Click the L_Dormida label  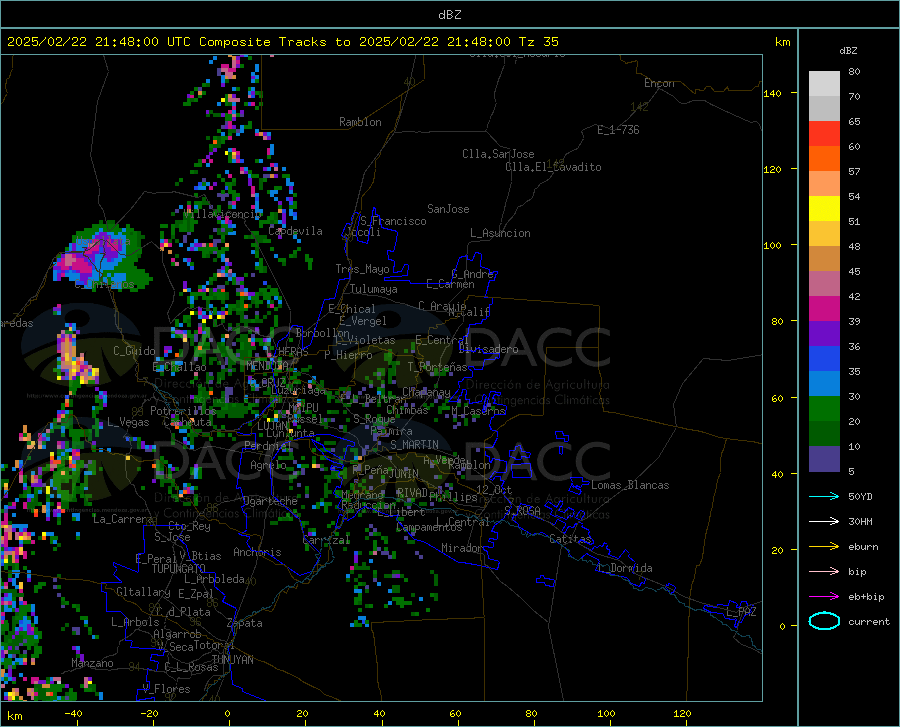coord(624,568)
